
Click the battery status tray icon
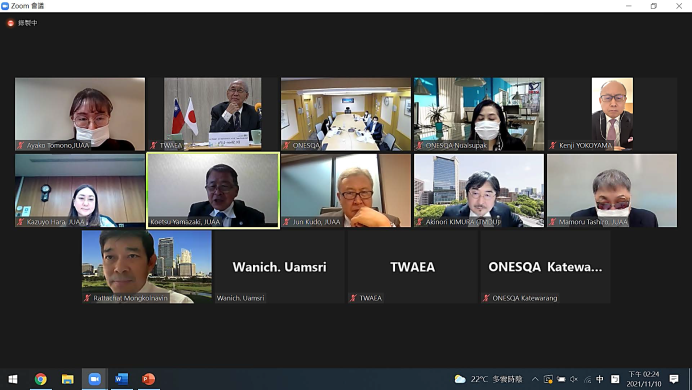pyautogui.click(x=561, y=379)
